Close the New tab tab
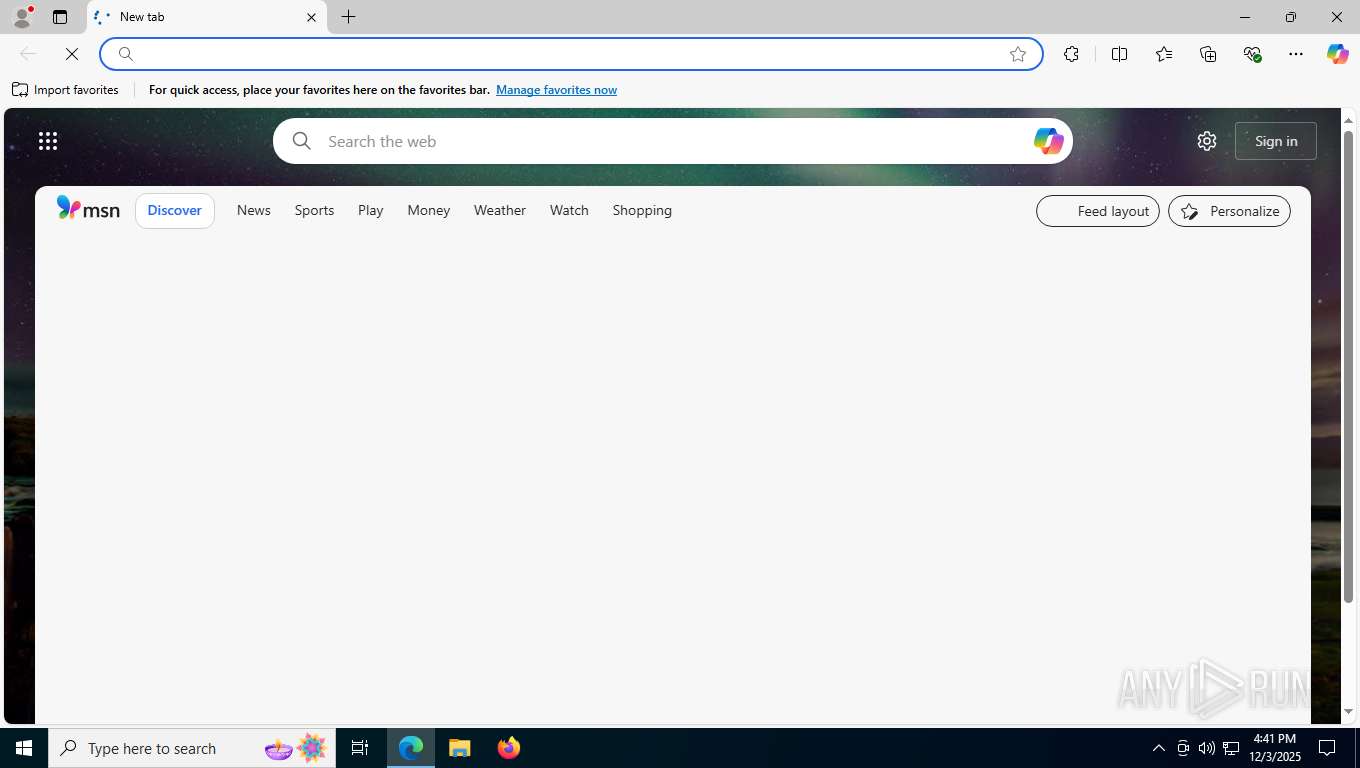The height and width of the screenshot is (768, 1360). (311, 17)
